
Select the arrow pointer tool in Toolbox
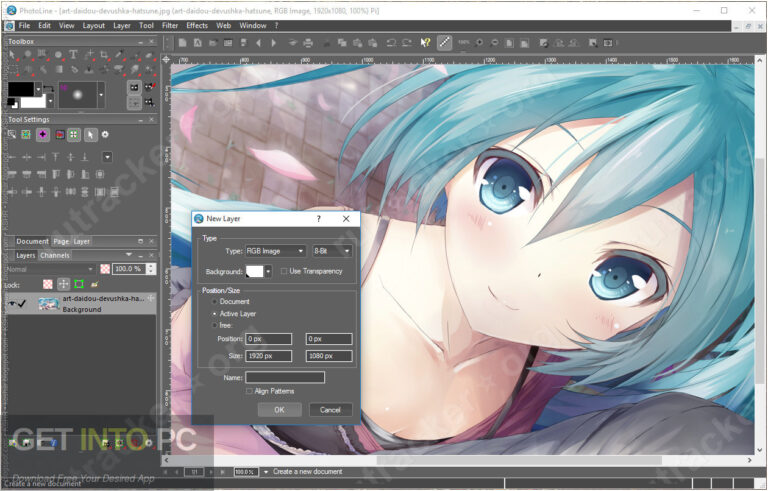point(12,54)
